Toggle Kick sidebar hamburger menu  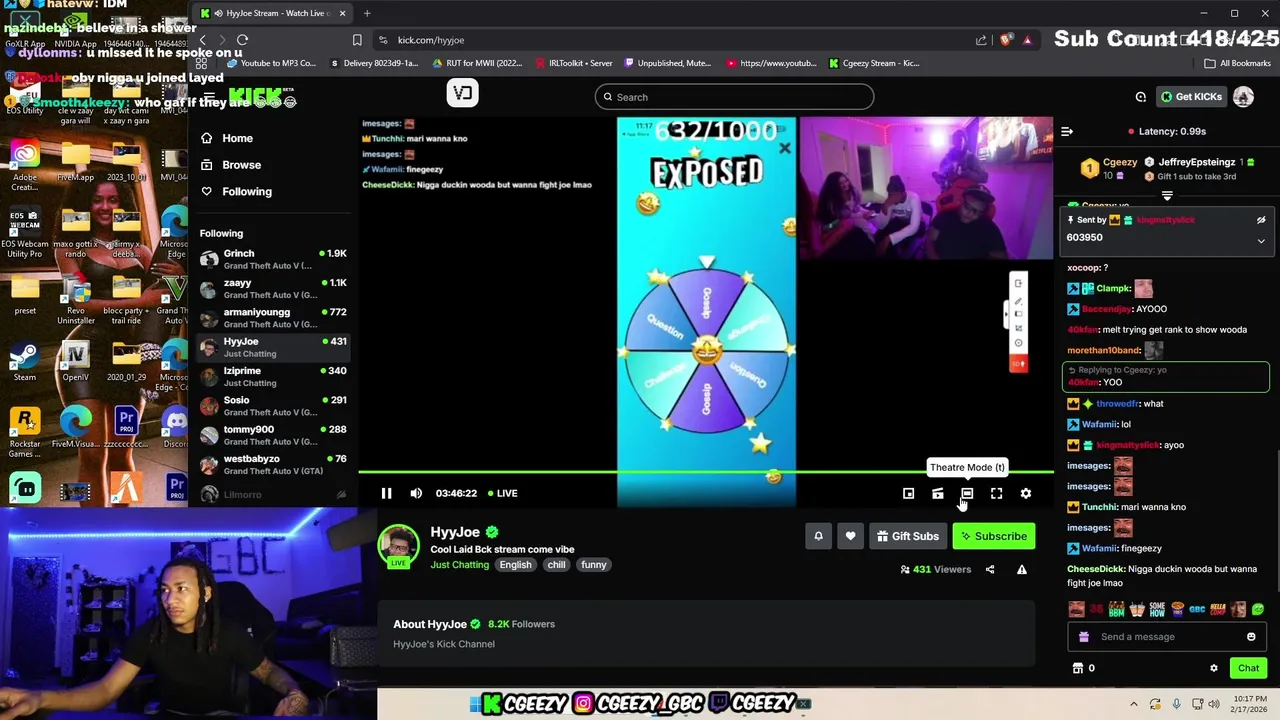pos(208,97)
